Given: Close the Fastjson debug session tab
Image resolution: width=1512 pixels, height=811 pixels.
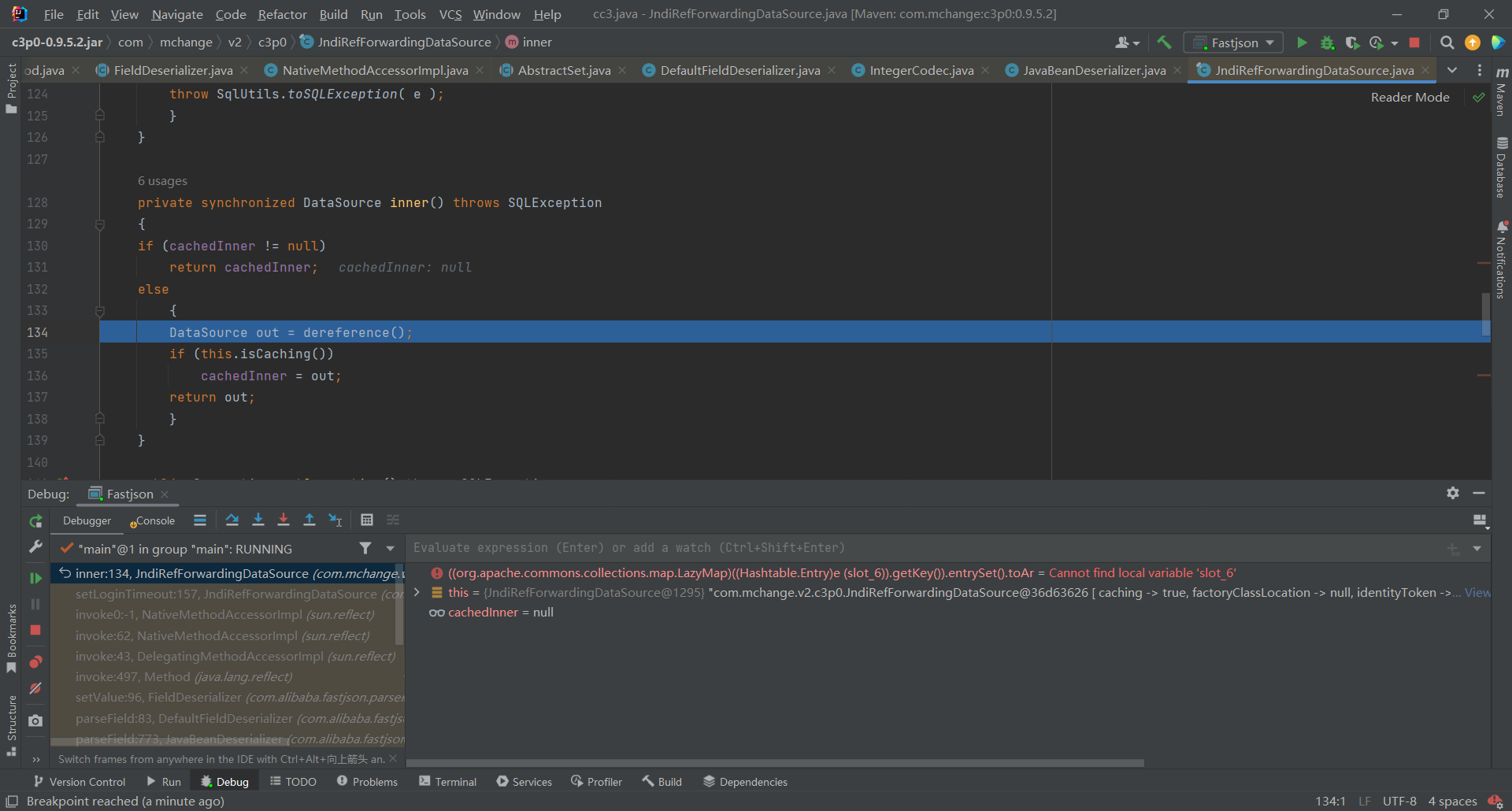Looking at the screenshot, I should 165,494.
